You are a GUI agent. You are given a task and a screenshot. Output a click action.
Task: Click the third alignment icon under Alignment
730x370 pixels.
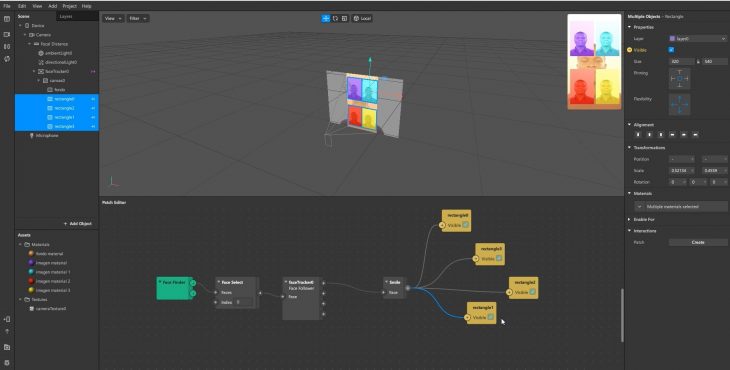click(661, 135)
